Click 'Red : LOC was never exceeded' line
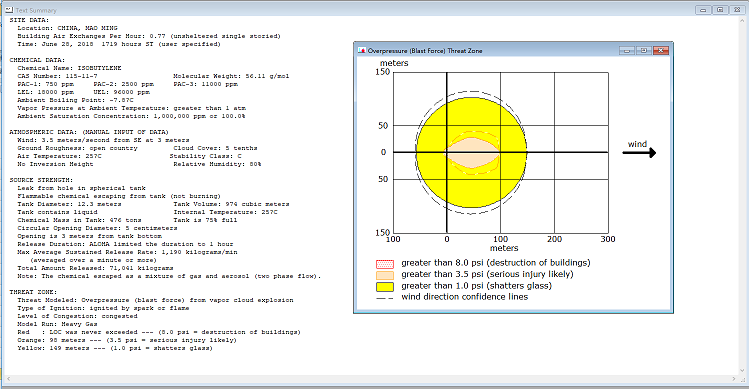749x389 pixels. [159, 332]
